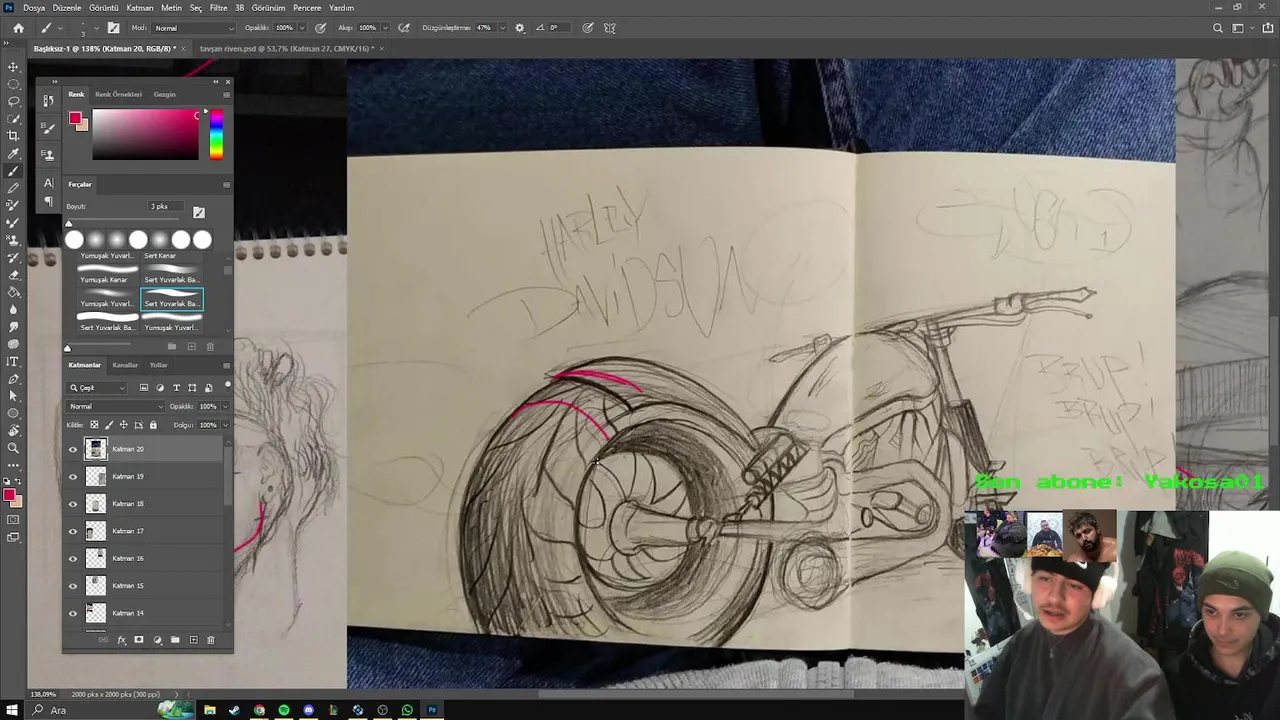The width and height of the screenshot is (1280, 720).
Task: Select the Clone Stamp tool
Action: tap(13, 240)
